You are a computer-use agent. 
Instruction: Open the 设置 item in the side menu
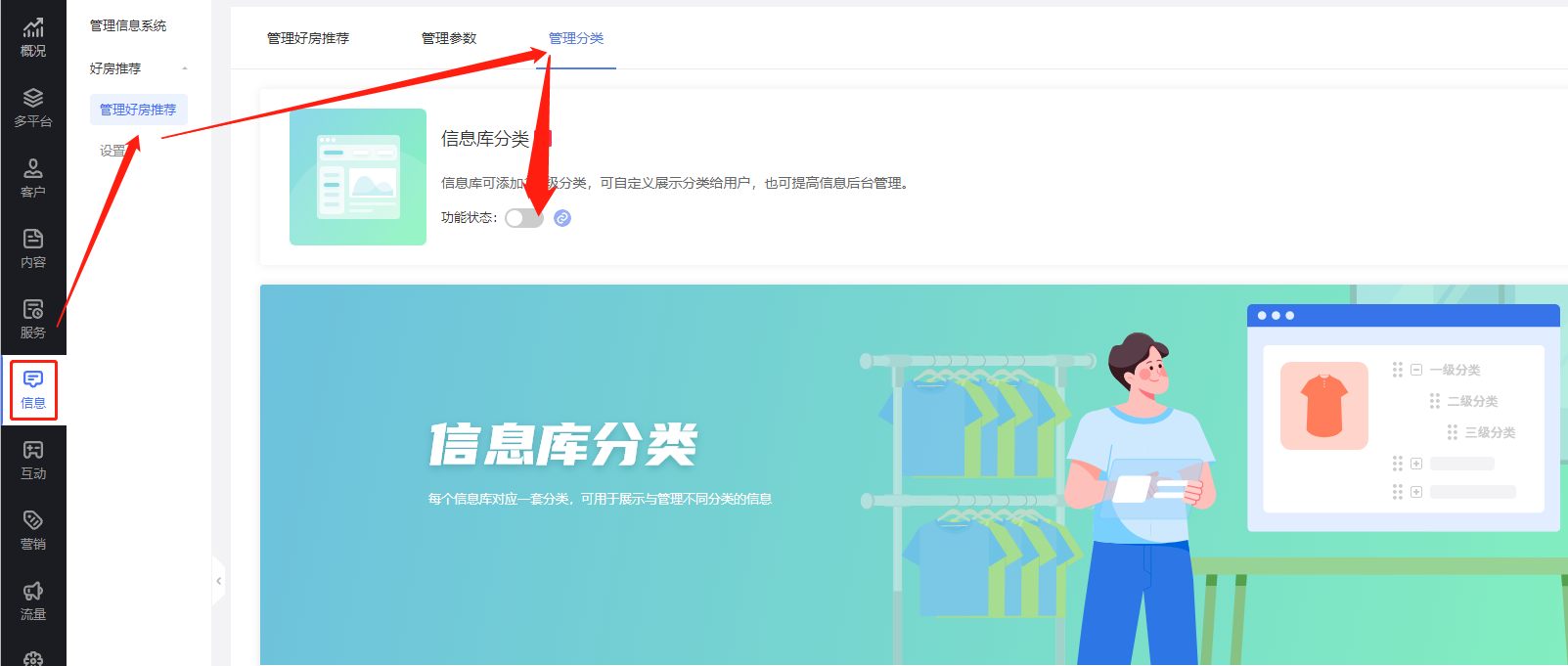pos(113,151)
